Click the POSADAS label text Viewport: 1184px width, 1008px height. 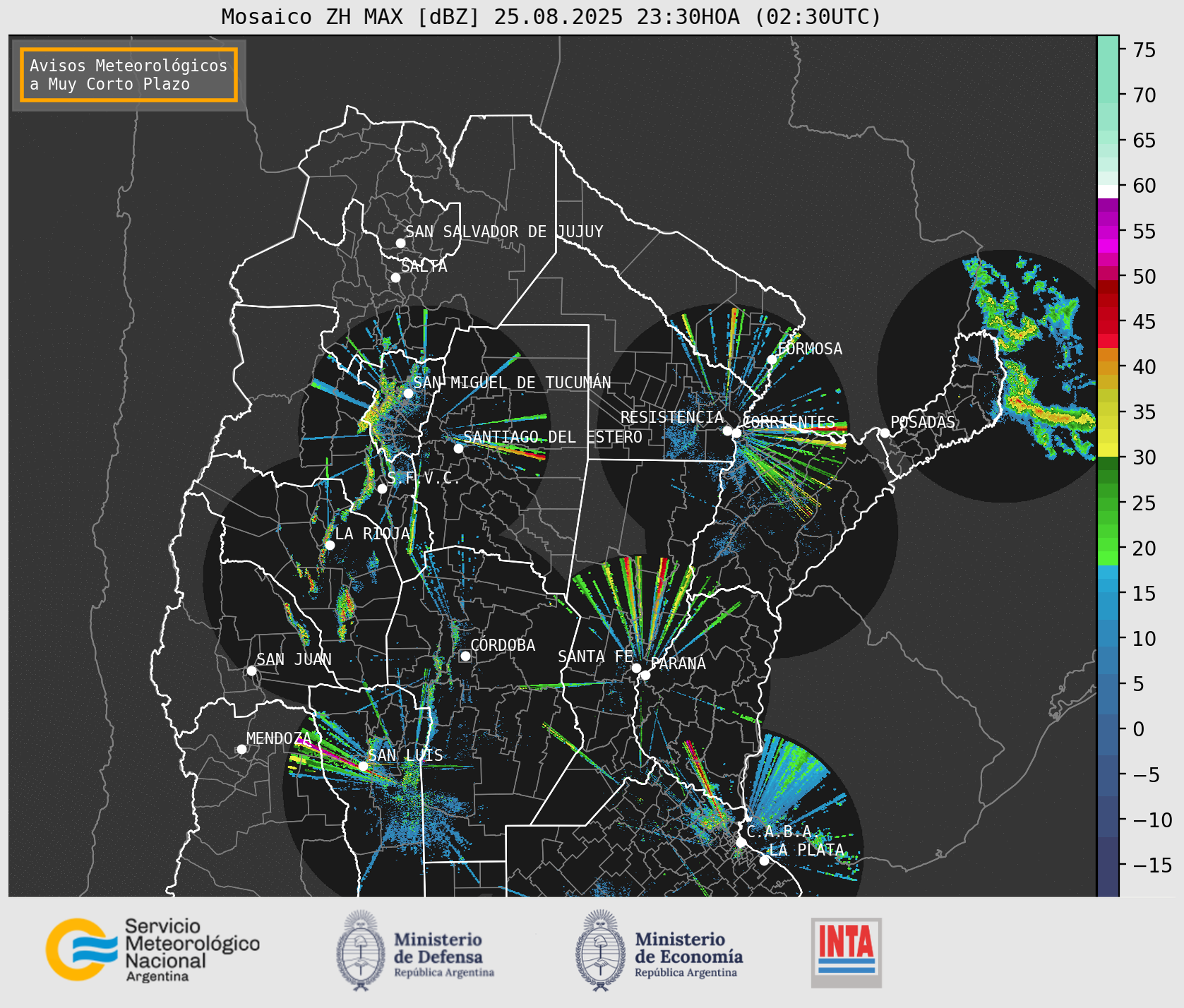(922, 422)
